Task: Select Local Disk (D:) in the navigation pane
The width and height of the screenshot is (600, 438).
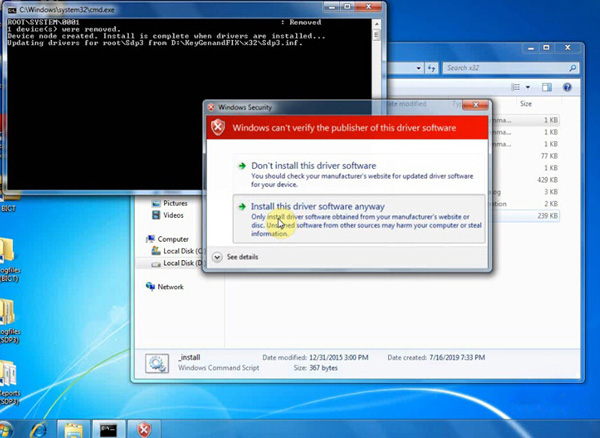Action: click(x=178, y=263)
